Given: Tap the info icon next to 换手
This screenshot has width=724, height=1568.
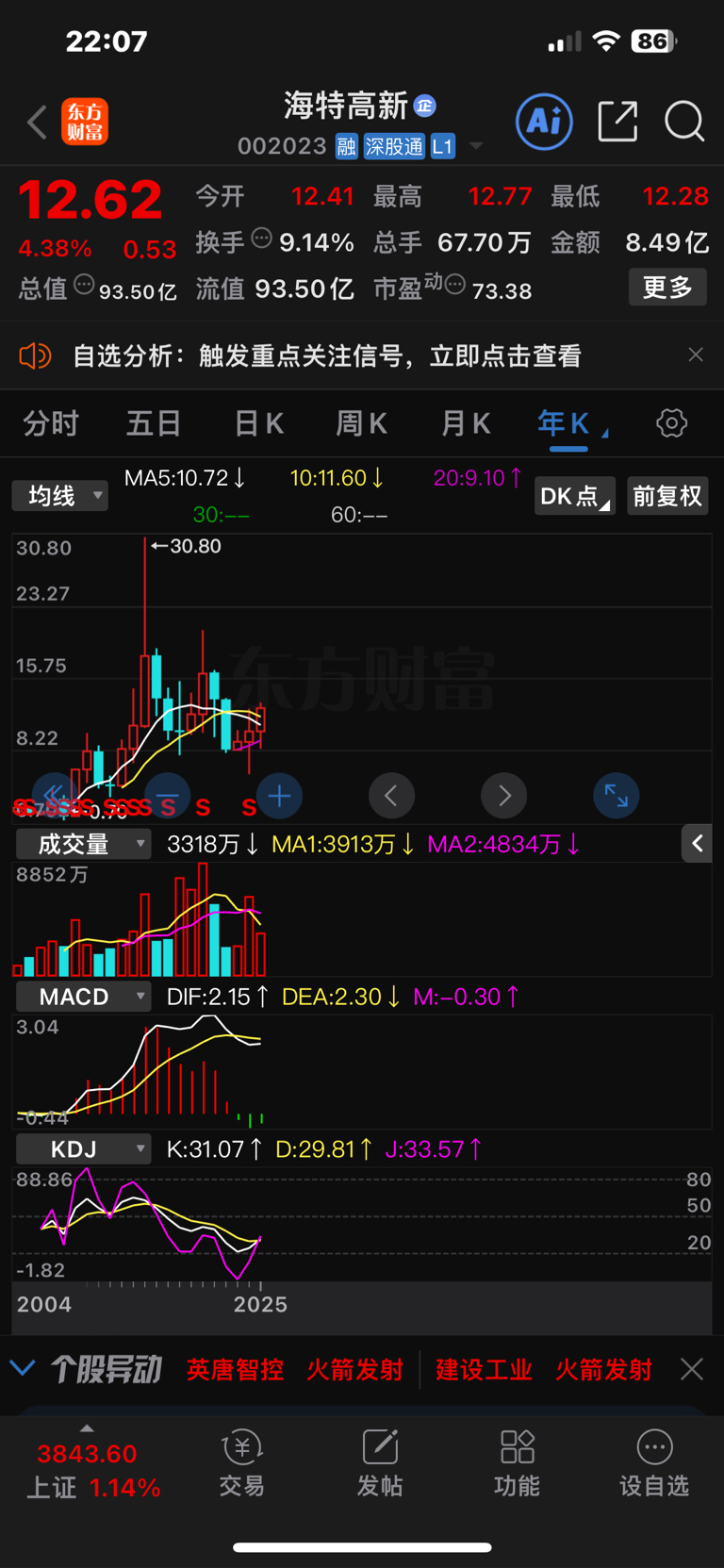Looking at the screenshot, I should (x=262, y=239).
